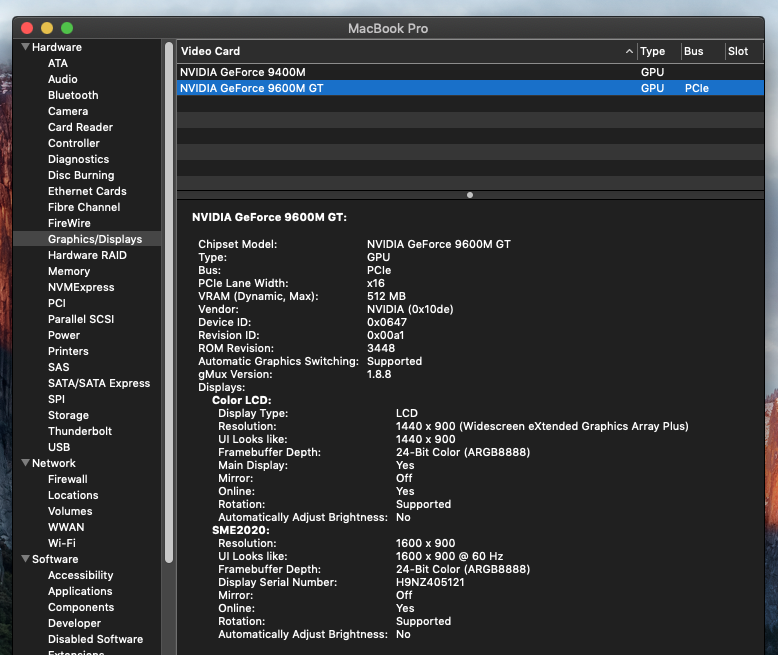Click the Hardware category label
The height and width of the screenshot is (655, 778).
pyautogui.click(x=57, y=47)
